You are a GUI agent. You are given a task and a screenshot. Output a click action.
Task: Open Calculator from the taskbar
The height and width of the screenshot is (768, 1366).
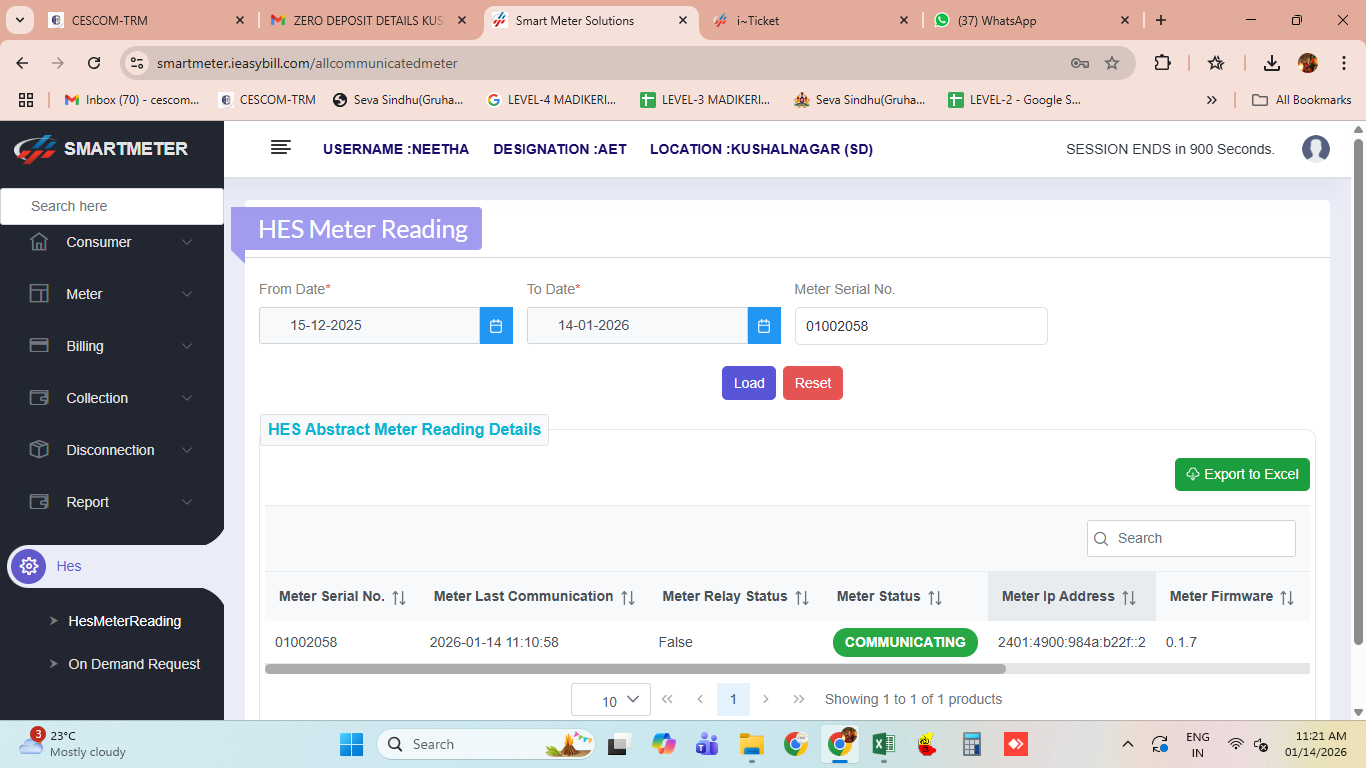click(970, 745)
